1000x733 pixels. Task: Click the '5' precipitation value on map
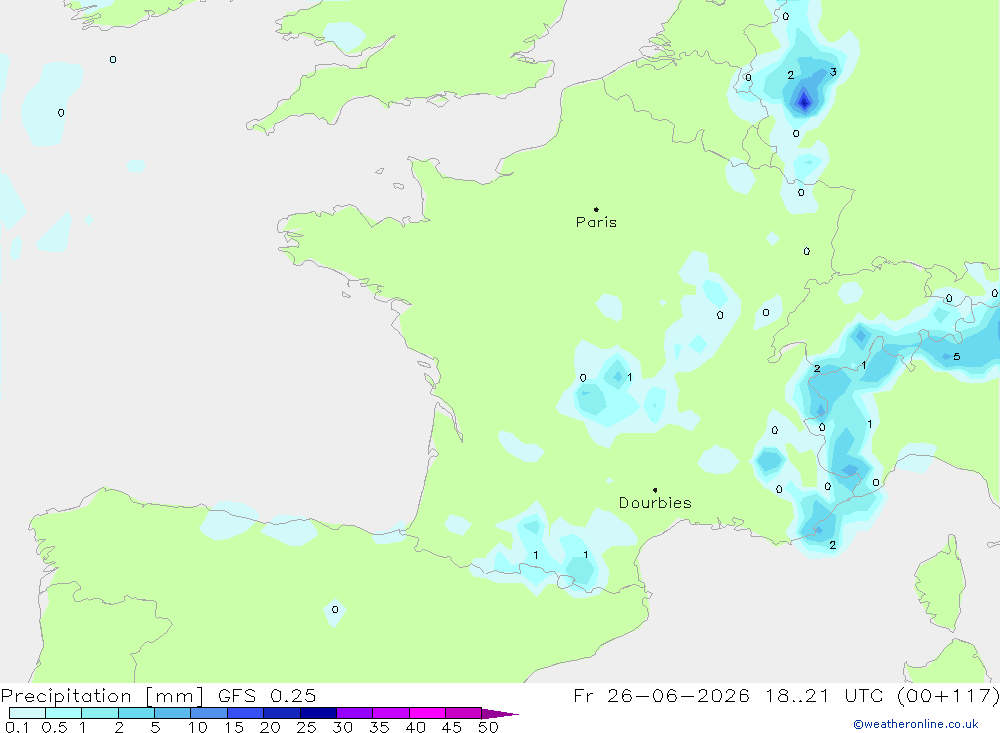point(957,357)
